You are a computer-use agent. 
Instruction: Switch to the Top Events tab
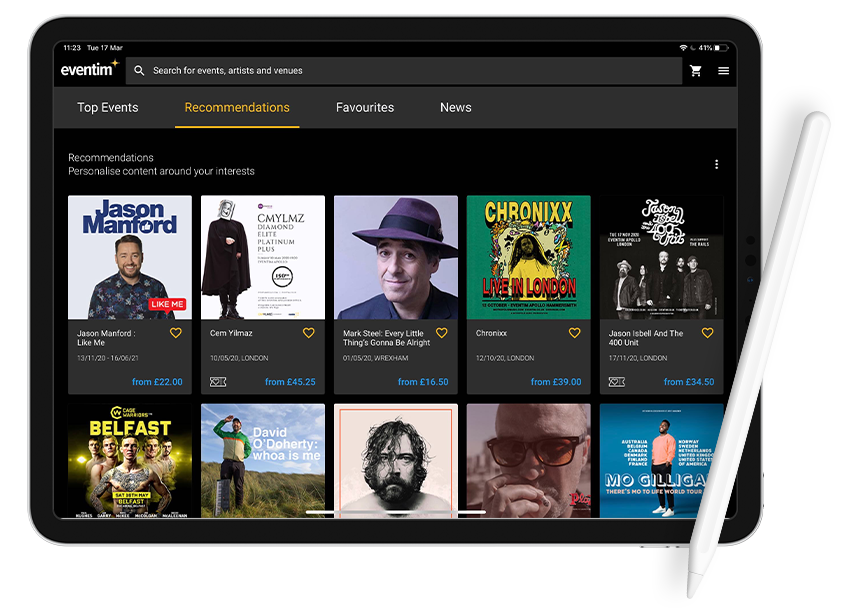107,108
